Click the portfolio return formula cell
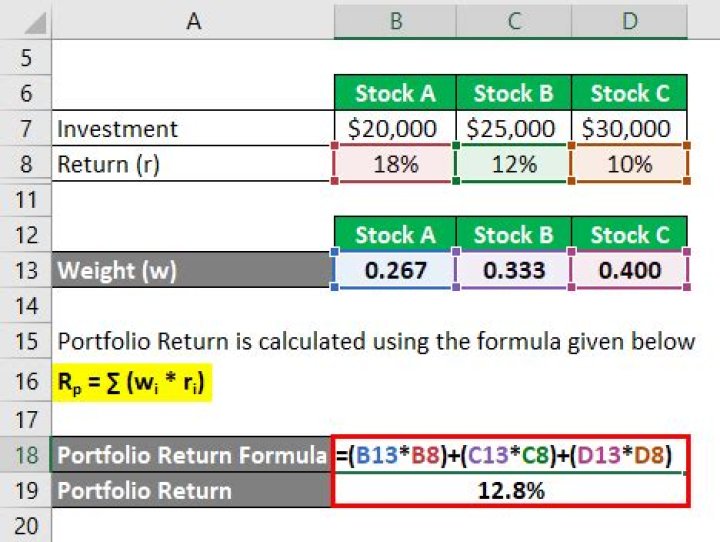 click(x=510, y=455)
